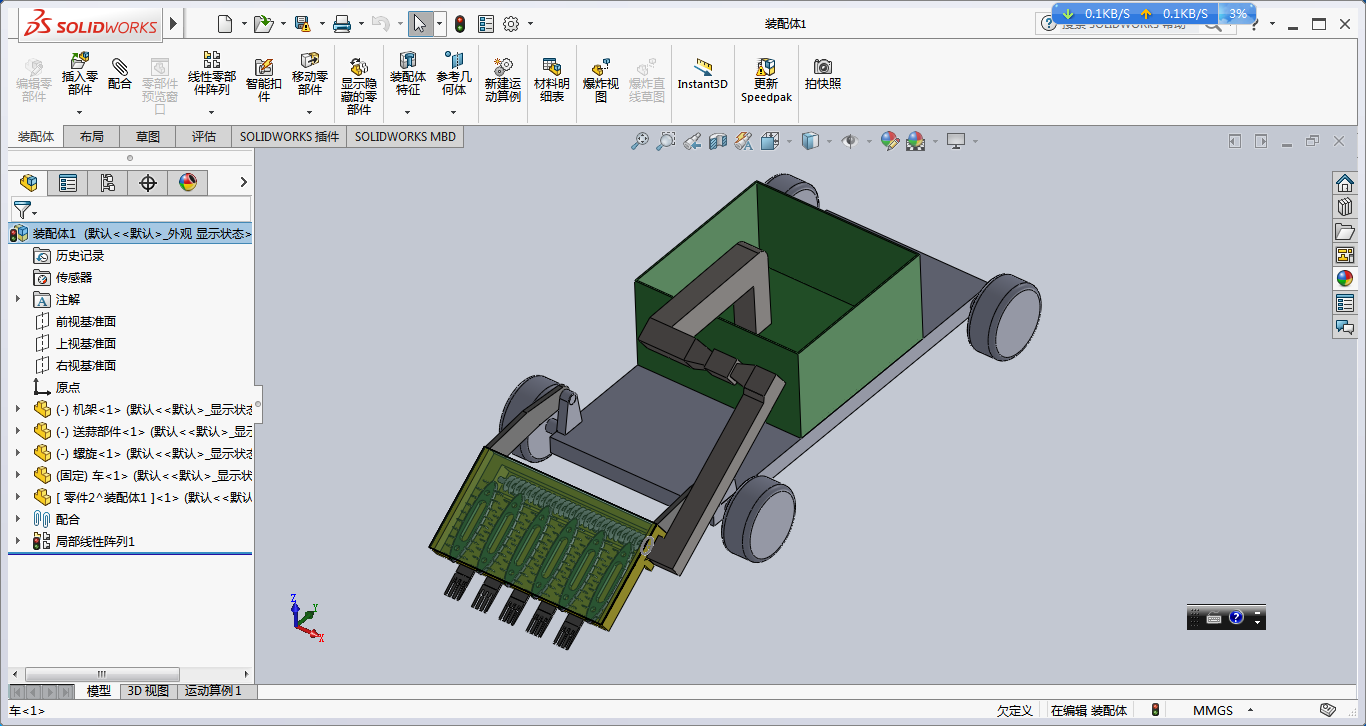The width and height of the screenshot is (1366, 726).
Task: Switch to the 运动算例 1 bottom tab
Action: click(213, 691)
